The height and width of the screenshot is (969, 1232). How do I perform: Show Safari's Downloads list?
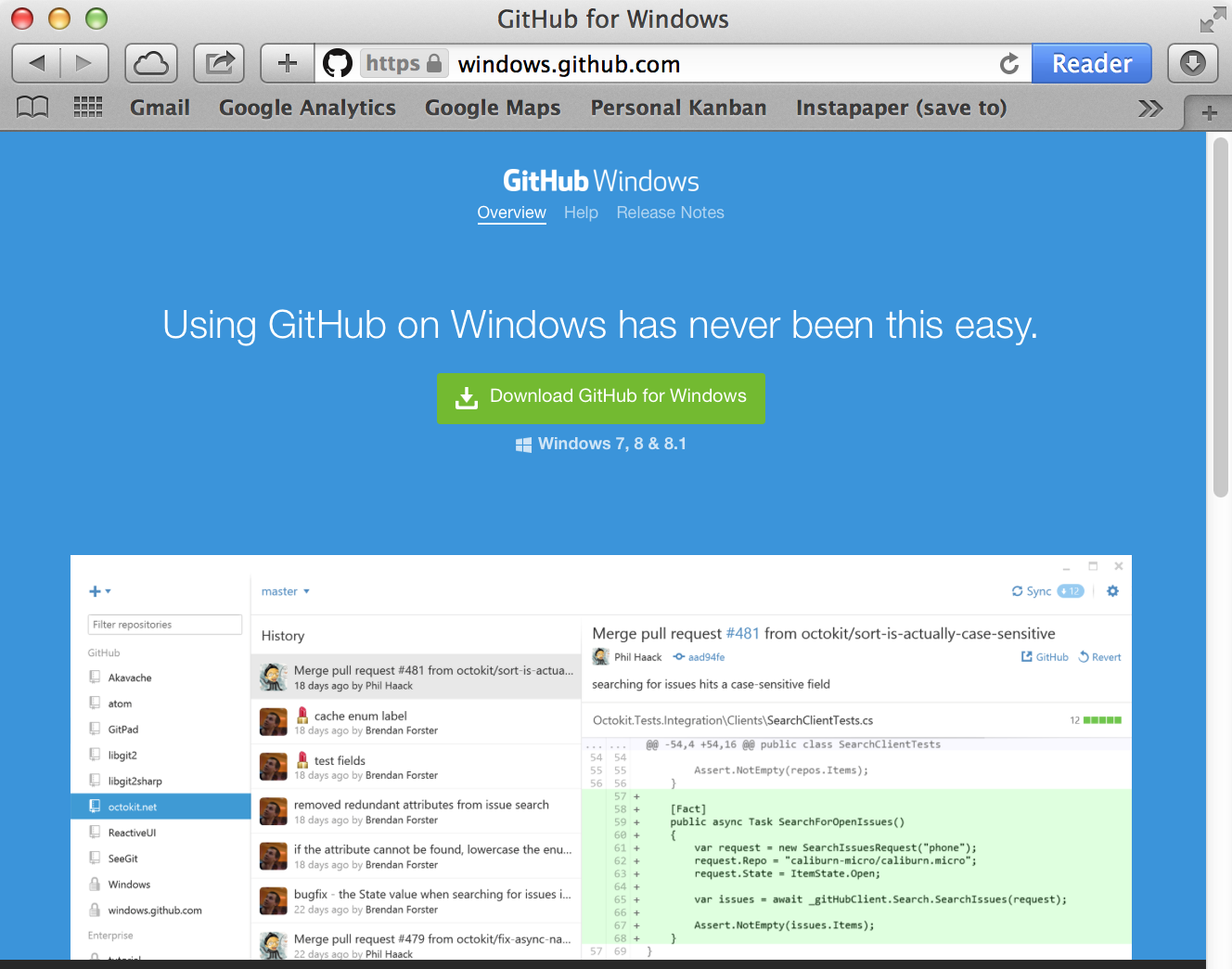pos(1193,63)
